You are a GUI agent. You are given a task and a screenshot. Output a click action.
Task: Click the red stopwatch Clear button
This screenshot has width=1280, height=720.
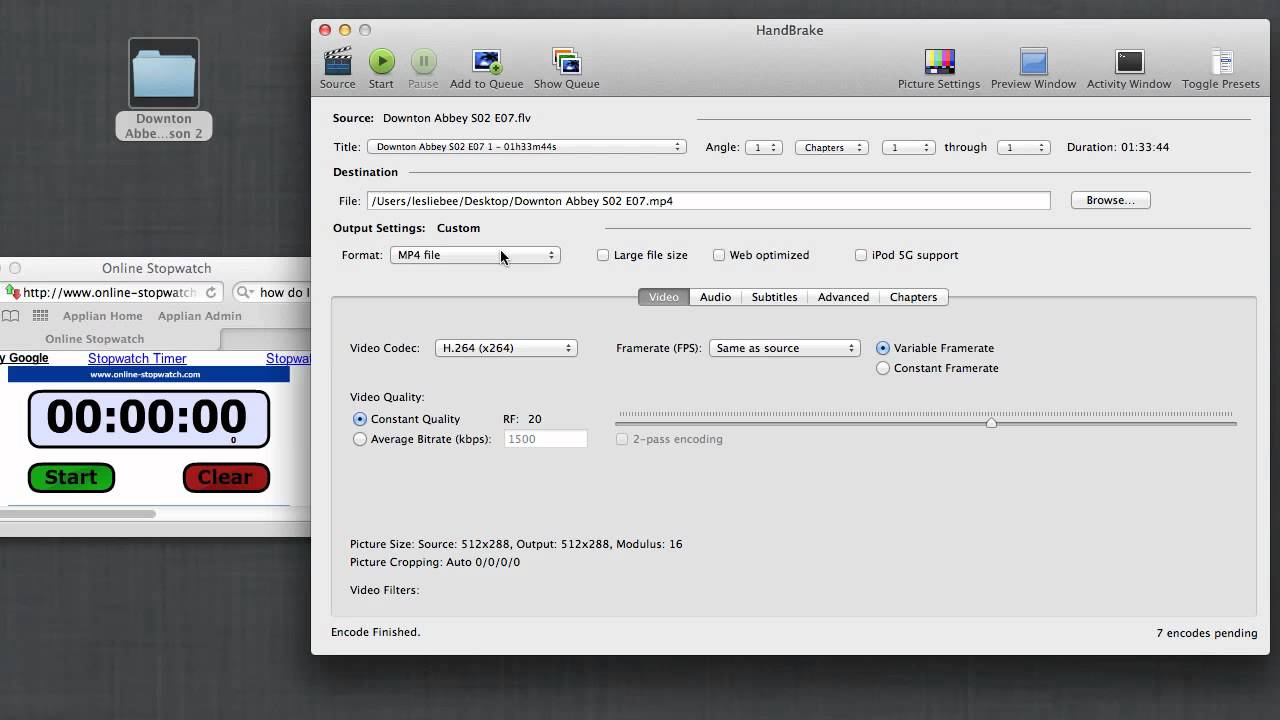226,478
